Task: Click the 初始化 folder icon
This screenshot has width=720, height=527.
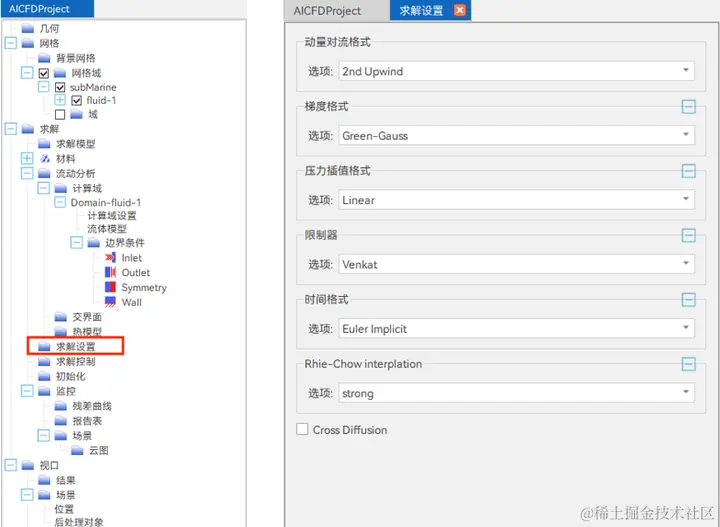Action: point(44,376)
